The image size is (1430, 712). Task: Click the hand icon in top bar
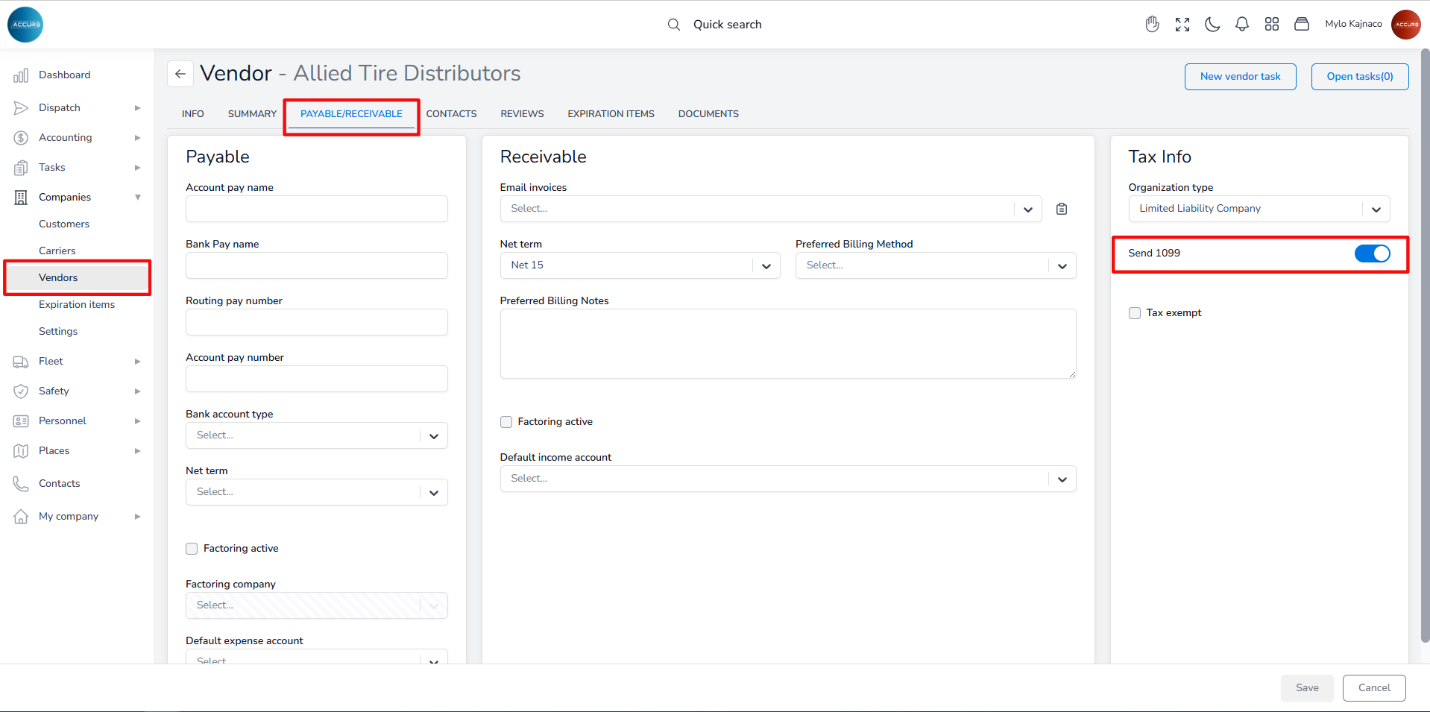1152,24
